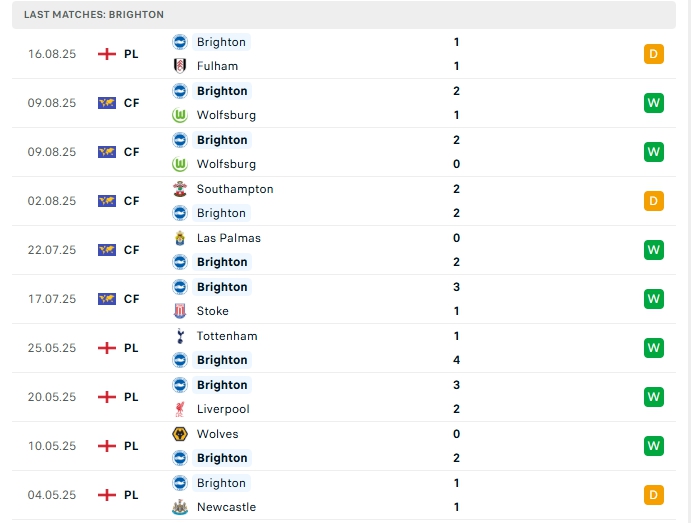691x523 pixels.
Task: Click the Liverpool club crest icon
Action: click(180, 409)
